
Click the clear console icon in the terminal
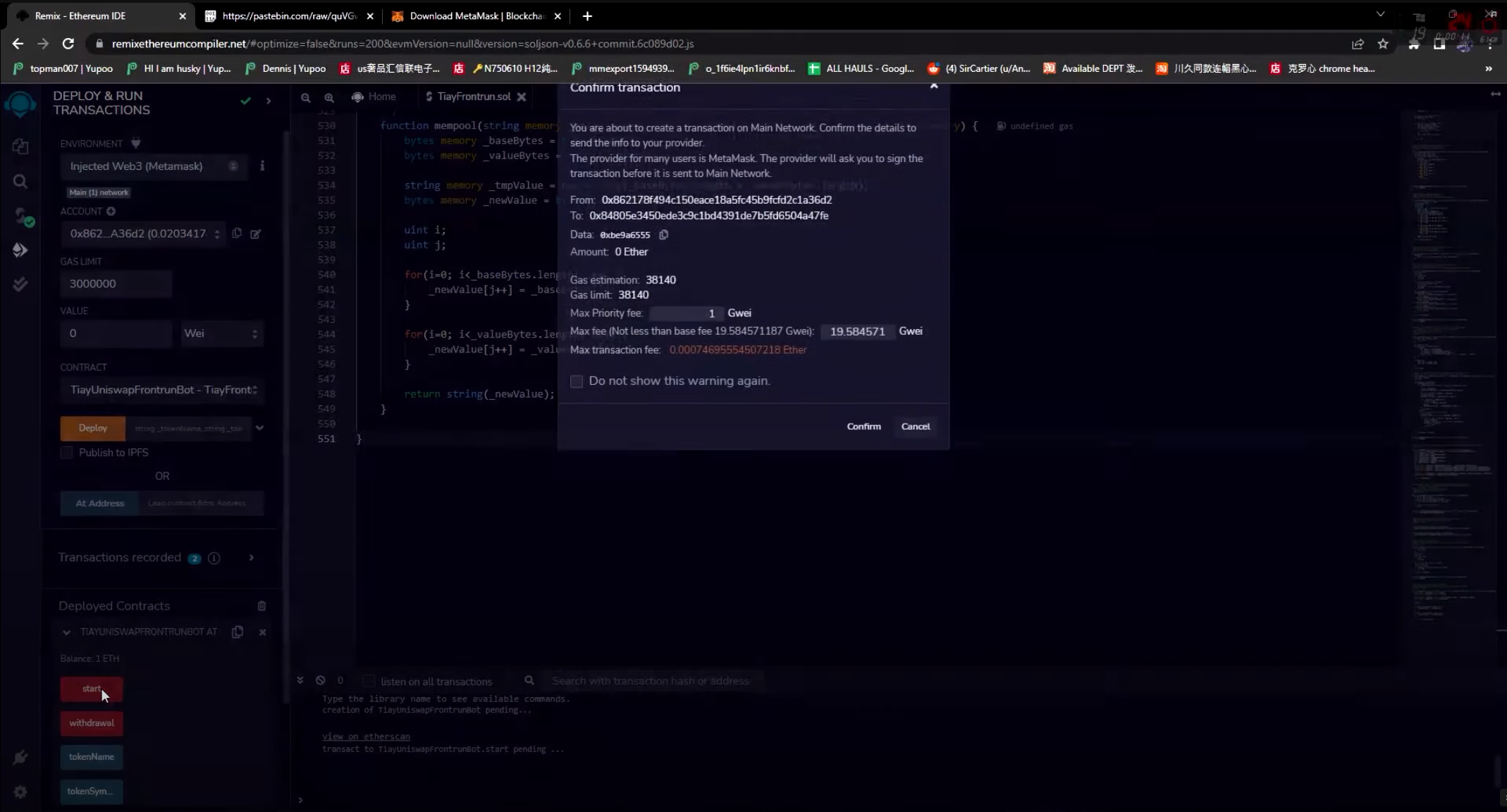tap(321, 681)
